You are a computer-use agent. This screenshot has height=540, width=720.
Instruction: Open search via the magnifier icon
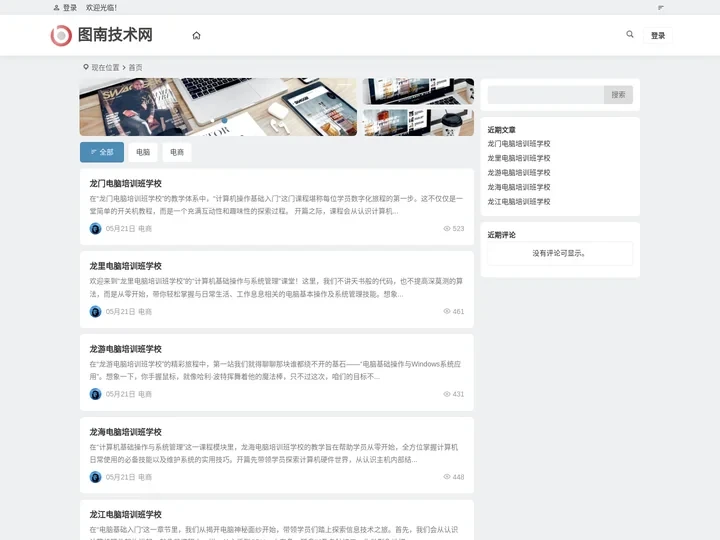pyautogui.click(x=630, y=34)
